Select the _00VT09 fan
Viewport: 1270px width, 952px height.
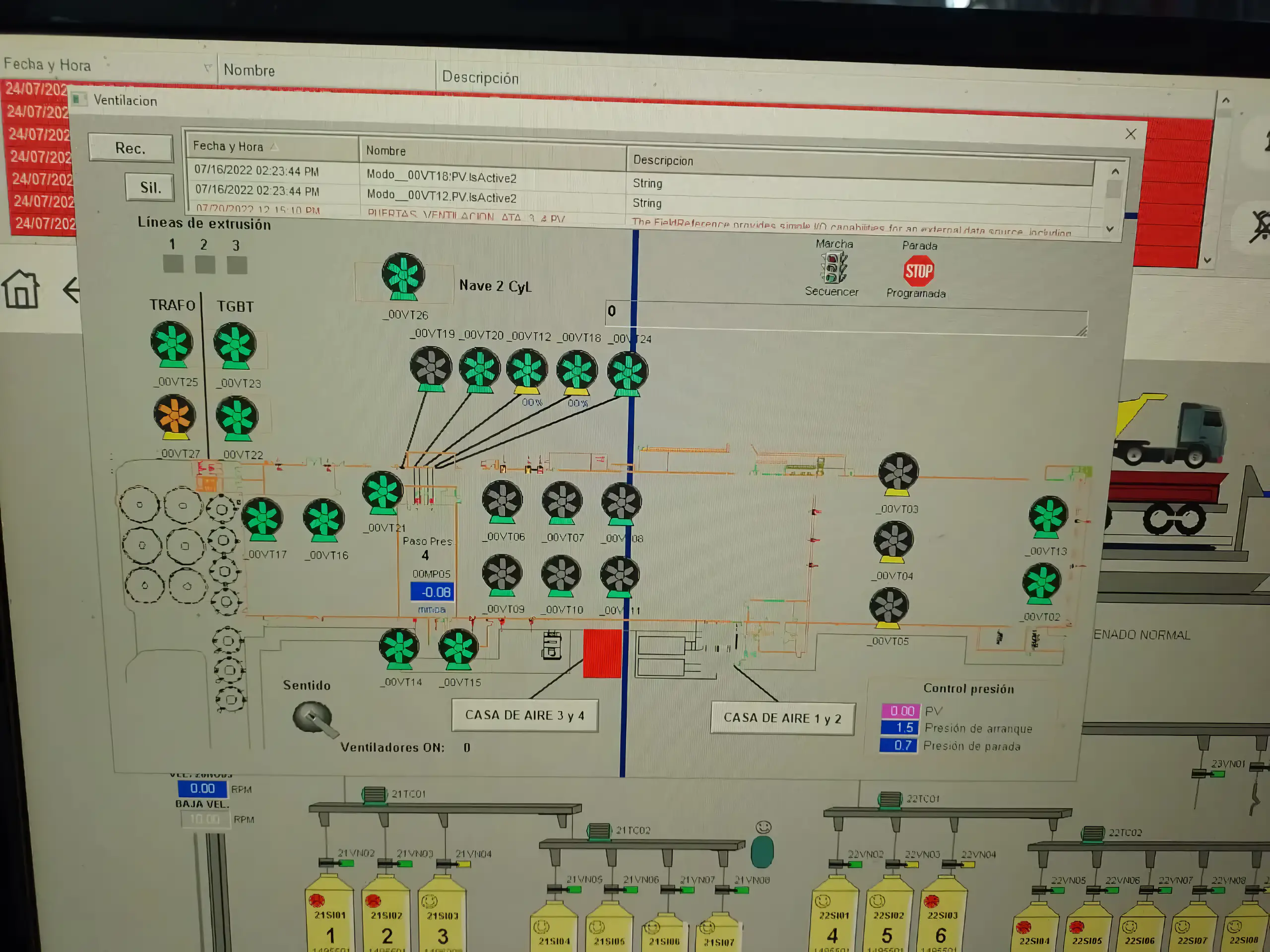click(502, 576)
